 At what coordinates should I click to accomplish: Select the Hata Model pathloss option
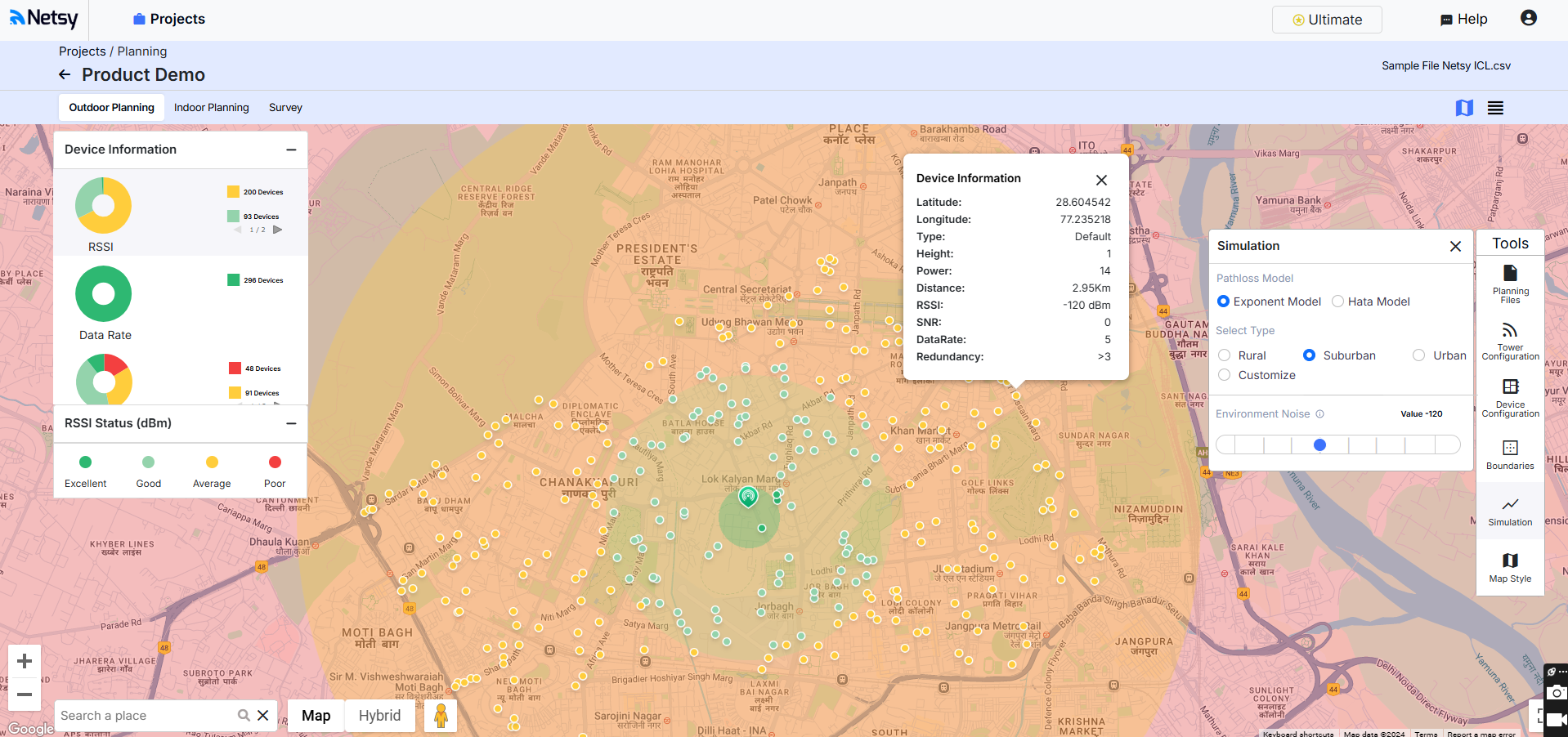(x=1338, y=301)
